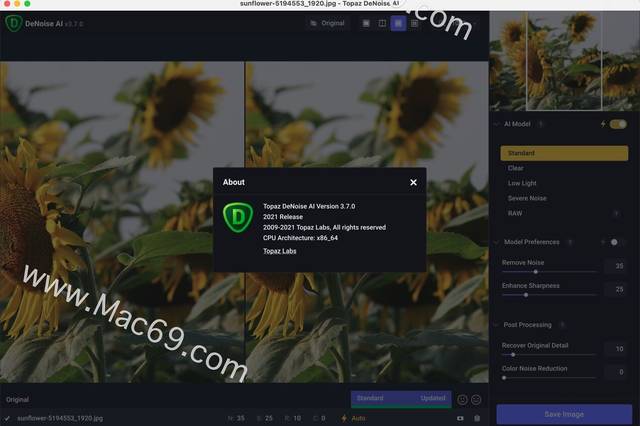The width and height of the screenshot is (640, 426).
Task: Click the yellow window minimize button
Action: [17, 3]
